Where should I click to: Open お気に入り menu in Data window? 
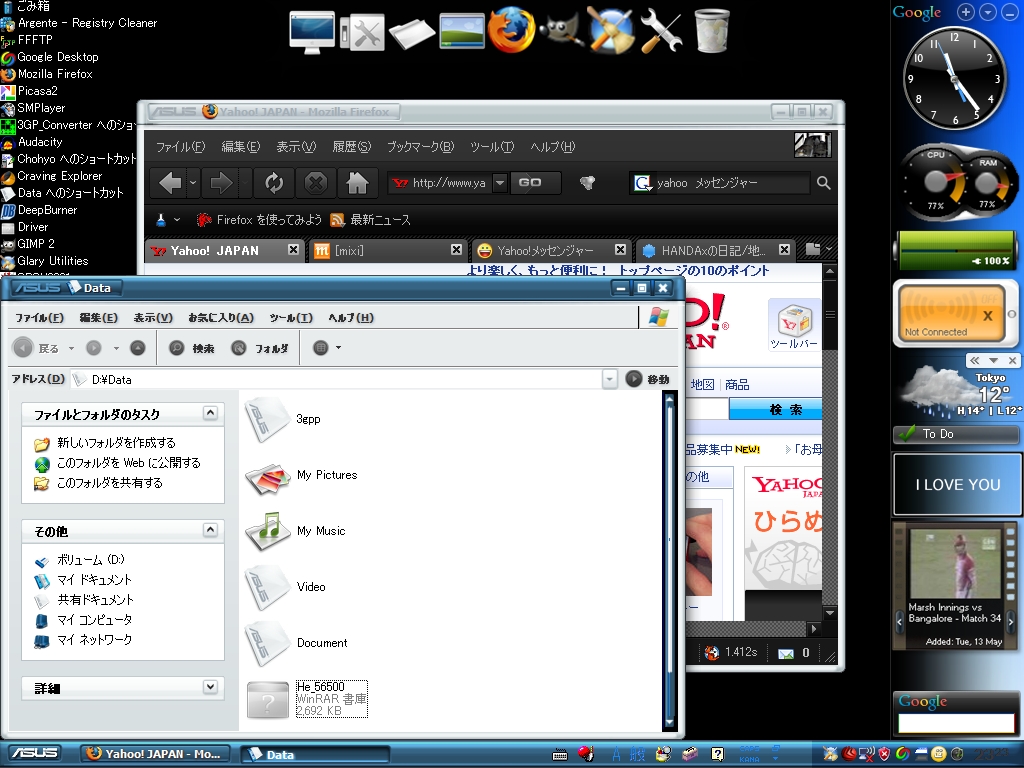tap(221, 318)
